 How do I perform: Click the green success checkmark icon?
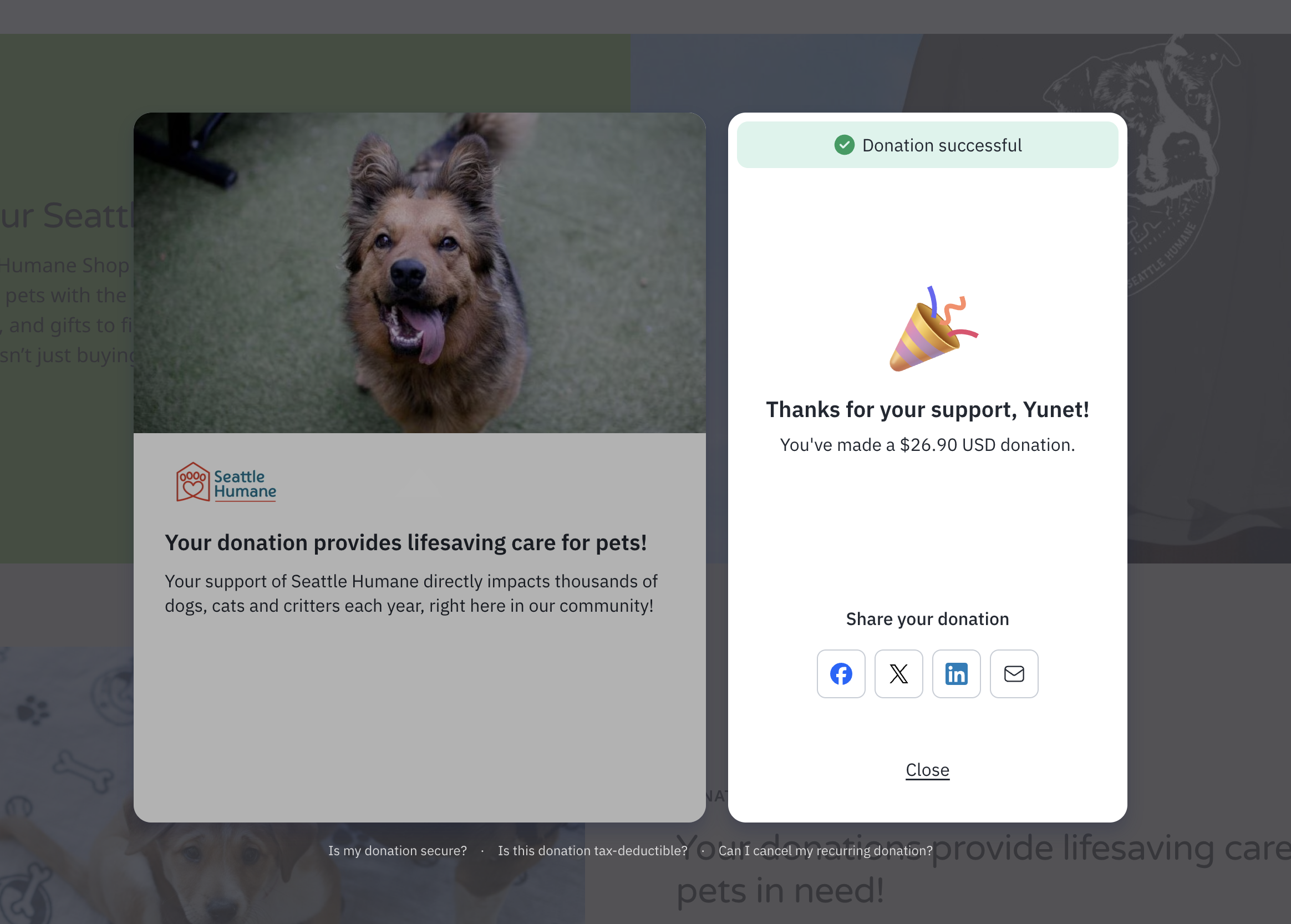pyautogui.click(x=844, y=145)
